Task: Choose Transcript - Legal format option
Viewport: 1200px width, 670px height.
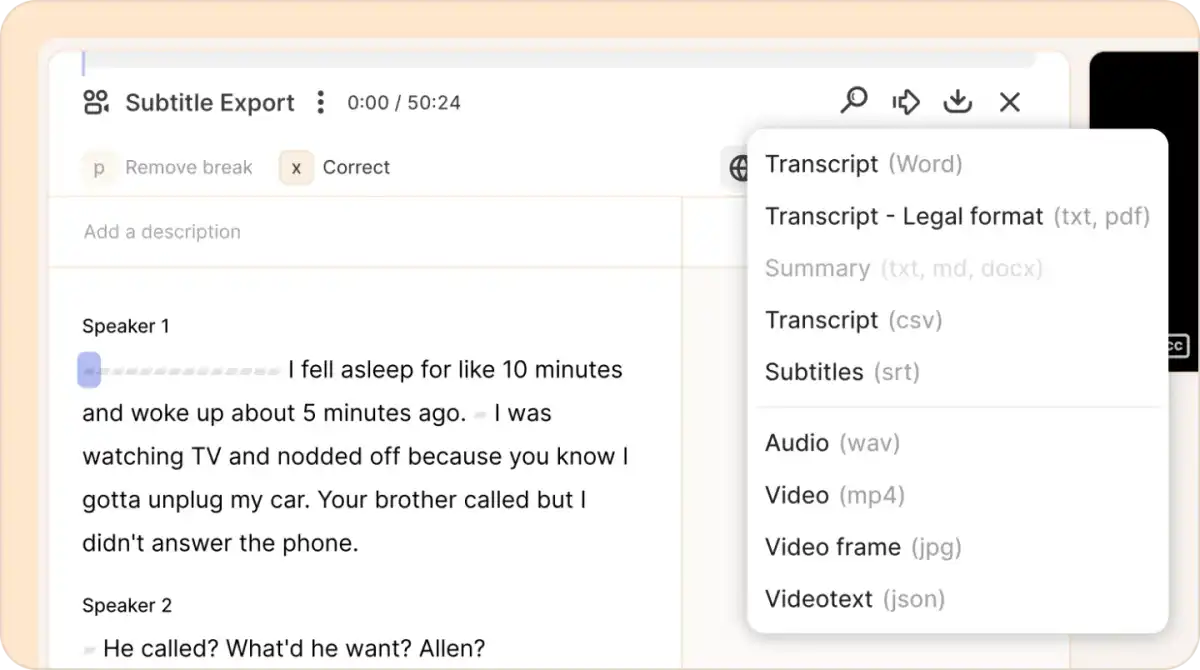Action: pos(956,216)
